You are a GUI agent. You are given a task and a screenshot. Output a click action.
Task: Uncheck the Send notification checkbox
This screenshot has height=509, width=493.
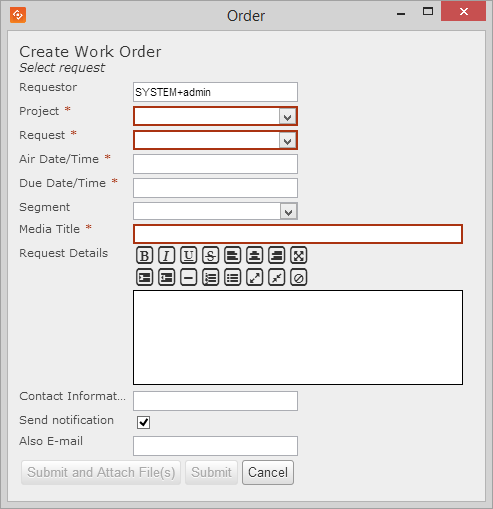click(143, 422)
